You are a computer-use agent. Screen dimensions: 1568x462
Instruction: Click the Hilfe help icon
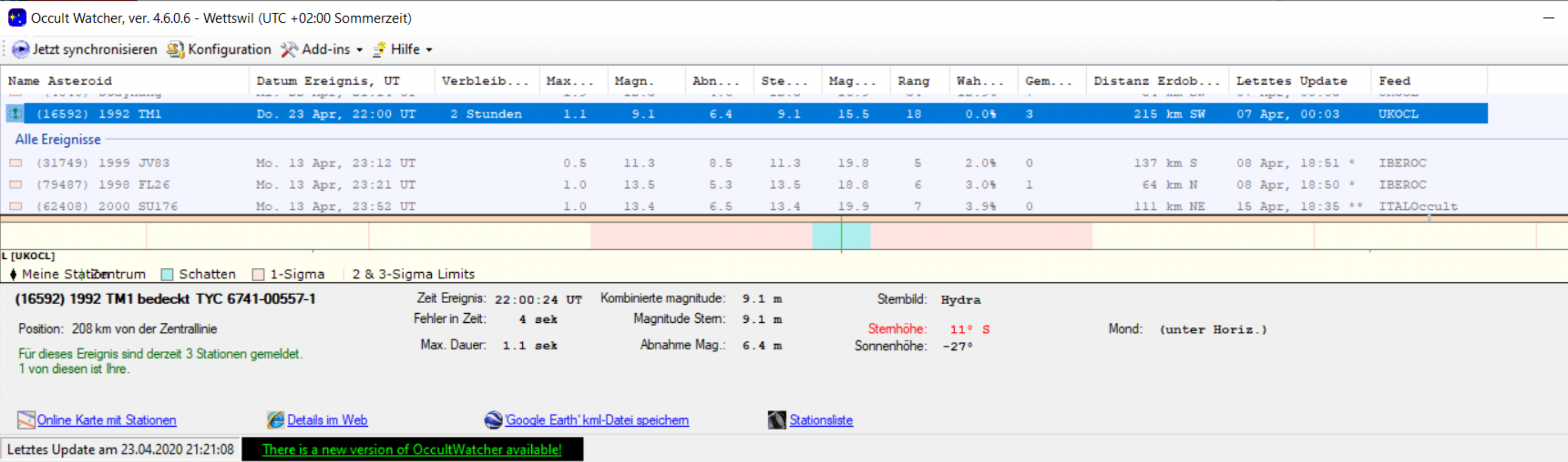[x=379, y=50]
